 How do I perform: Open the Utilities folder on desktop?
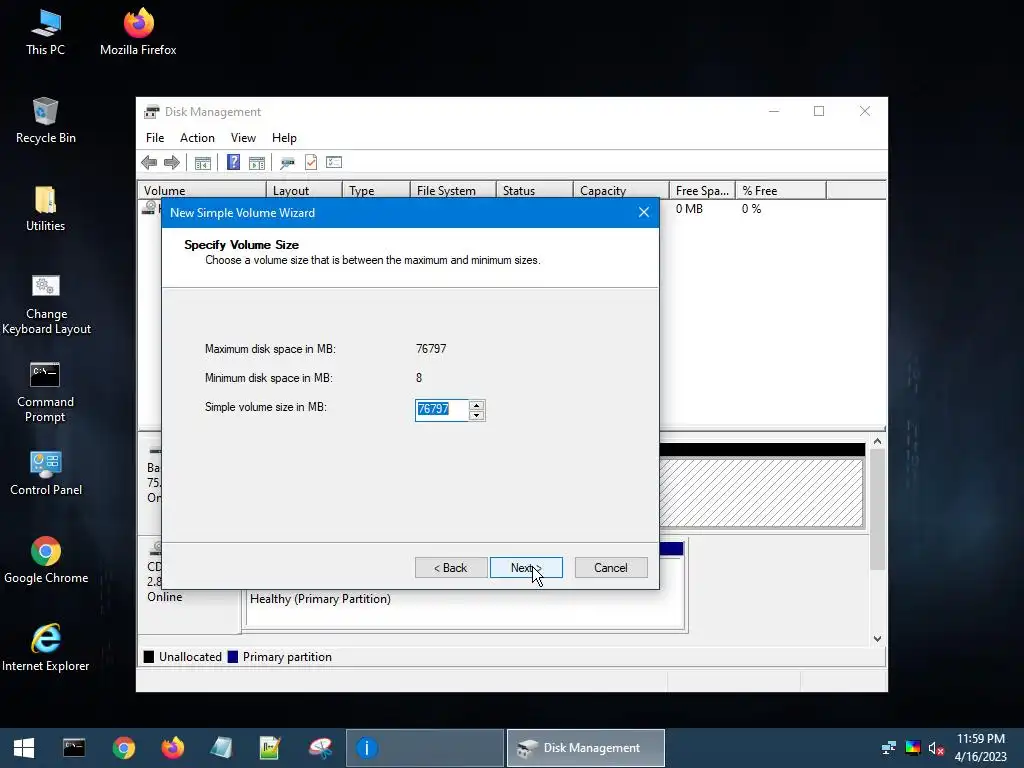pos(45,209)
